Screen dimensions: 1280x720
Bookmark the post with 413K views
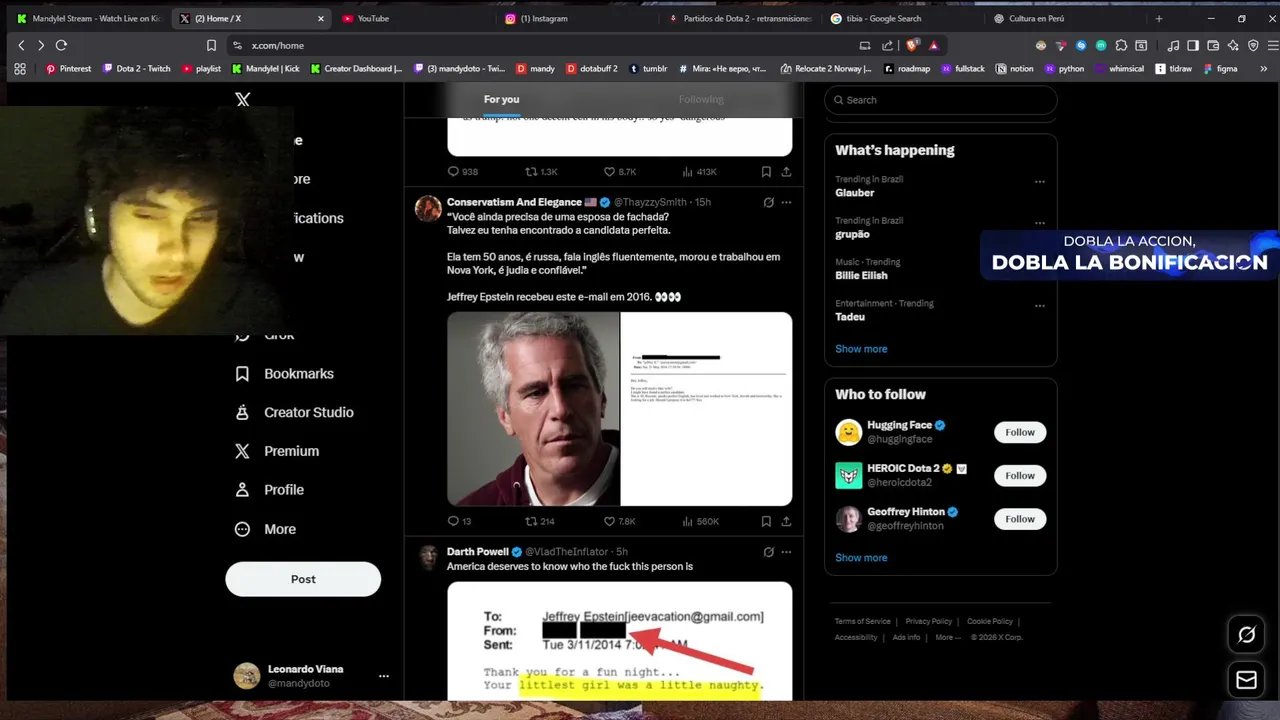pyautogui.click(x=766, y=172)
